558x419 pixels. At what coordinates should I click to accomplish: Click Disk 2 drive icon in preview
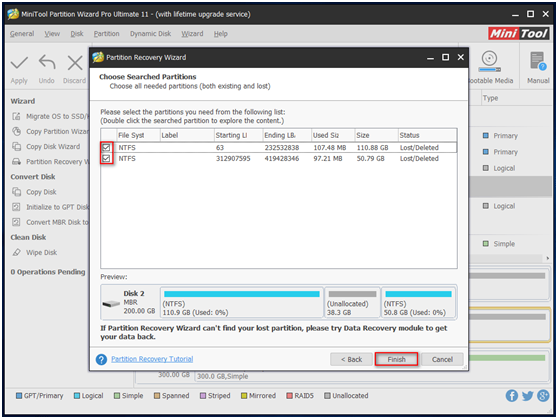[x=111, y=303]
